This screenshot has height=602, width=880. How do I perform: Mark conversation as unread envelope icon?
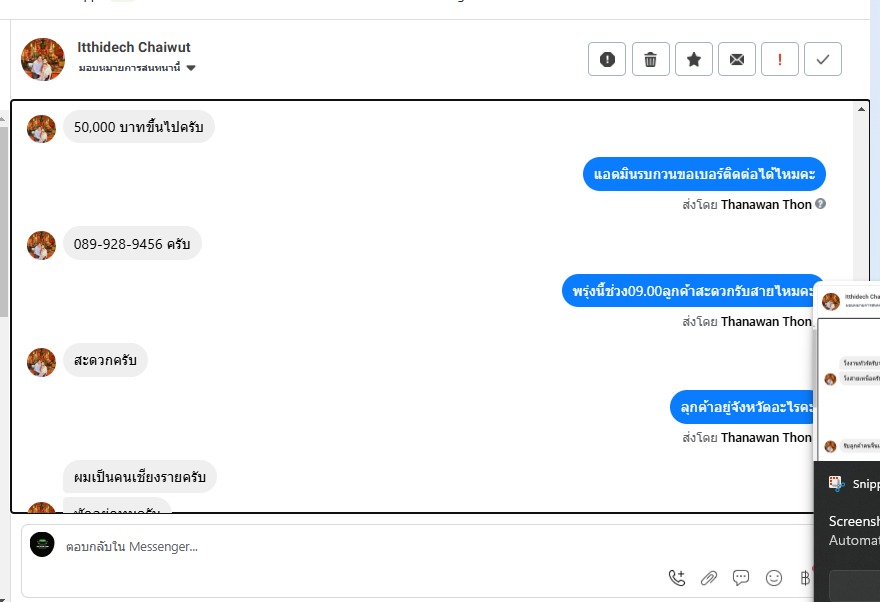pyautogui.click(x=737, y=59)
